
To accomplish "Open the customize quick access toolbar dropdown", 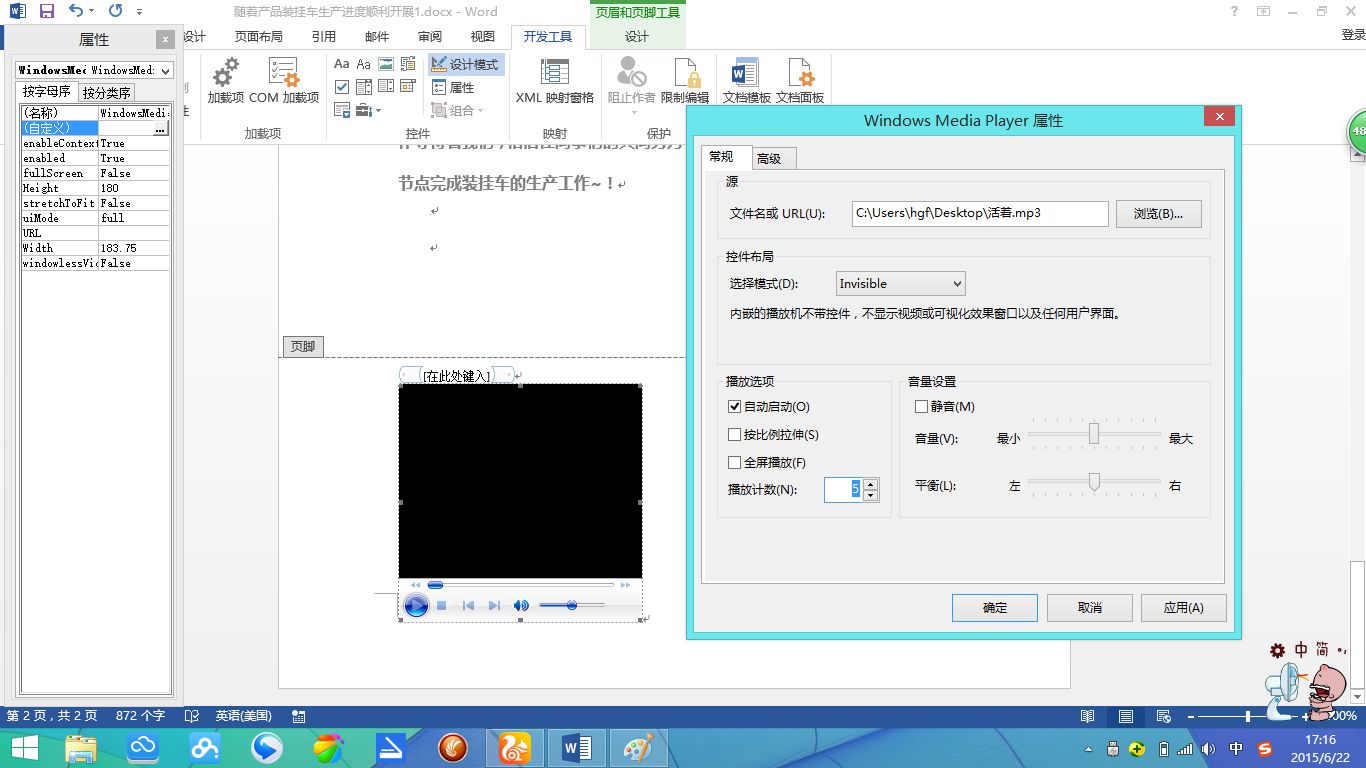I will click(139, 12).
